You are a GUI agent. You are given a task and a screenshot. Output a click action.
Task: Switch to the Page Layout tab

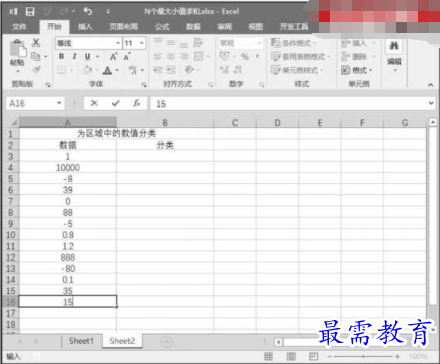pyautogui.click(x=123, y=27)
